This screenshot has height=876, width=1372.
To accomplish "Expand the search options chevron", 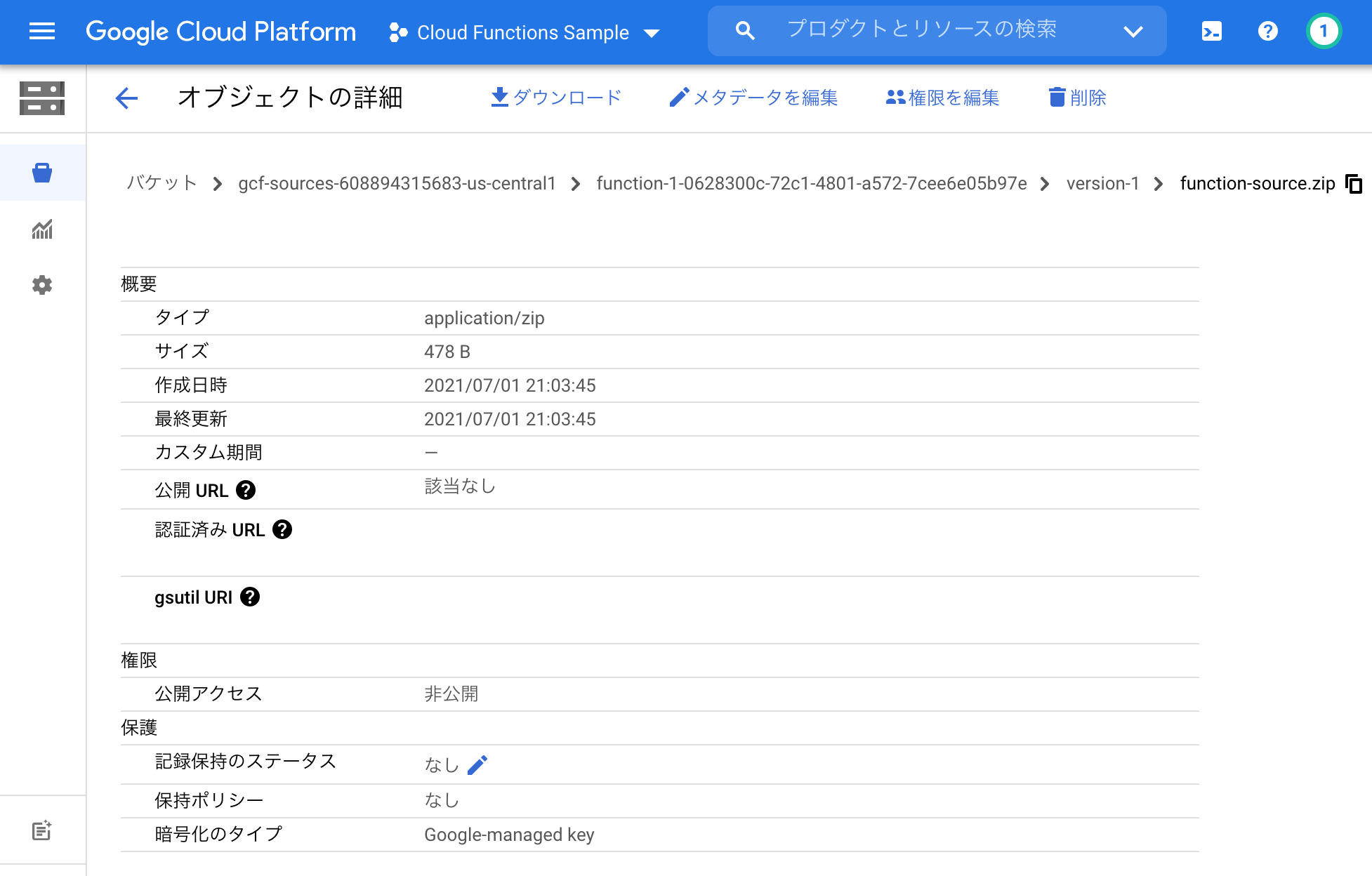I will coord(1133,31).
